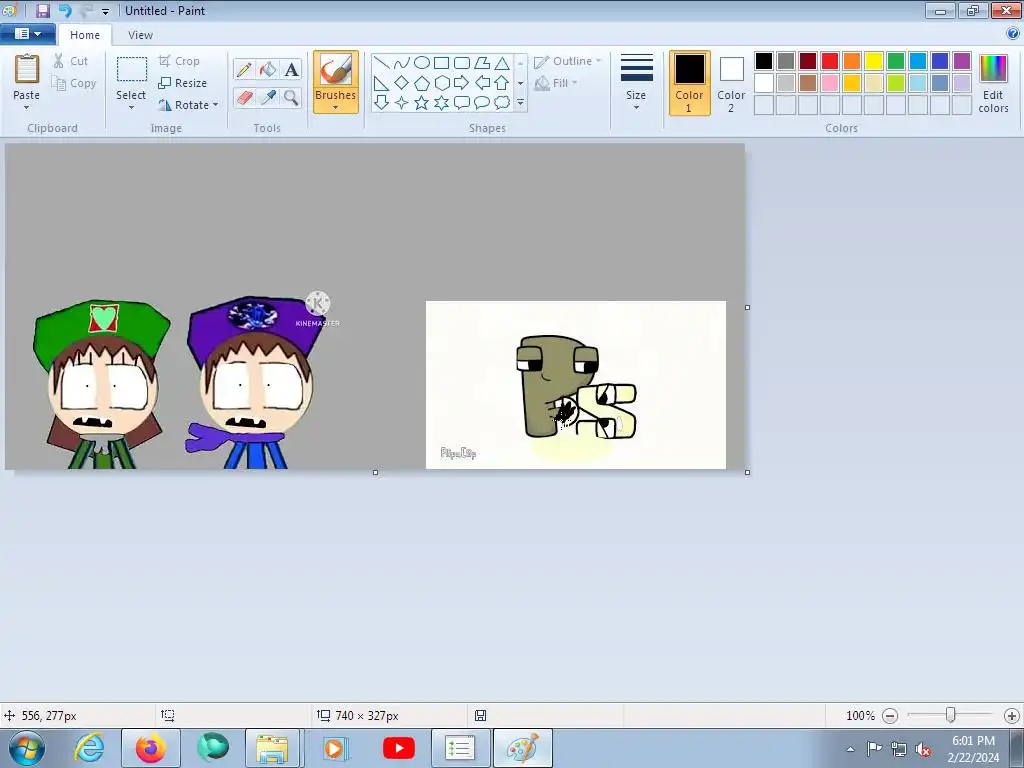This screenshot has width=1024, height=768.
Task: Click the Save icon in title bar
Action: (x=42, y=10)
